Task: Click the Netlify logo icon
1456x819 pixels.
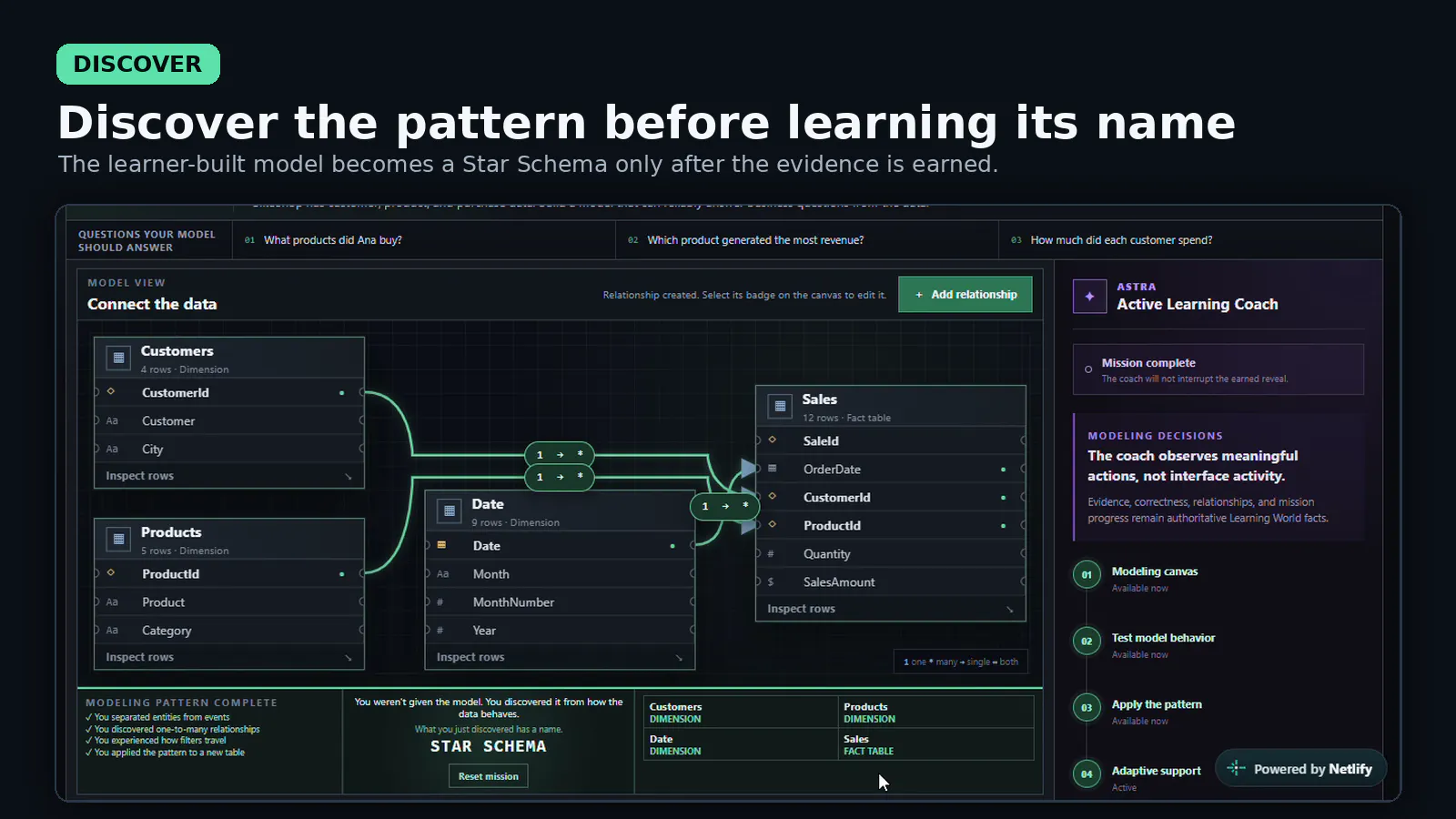Action: [x=1236, y=769]
